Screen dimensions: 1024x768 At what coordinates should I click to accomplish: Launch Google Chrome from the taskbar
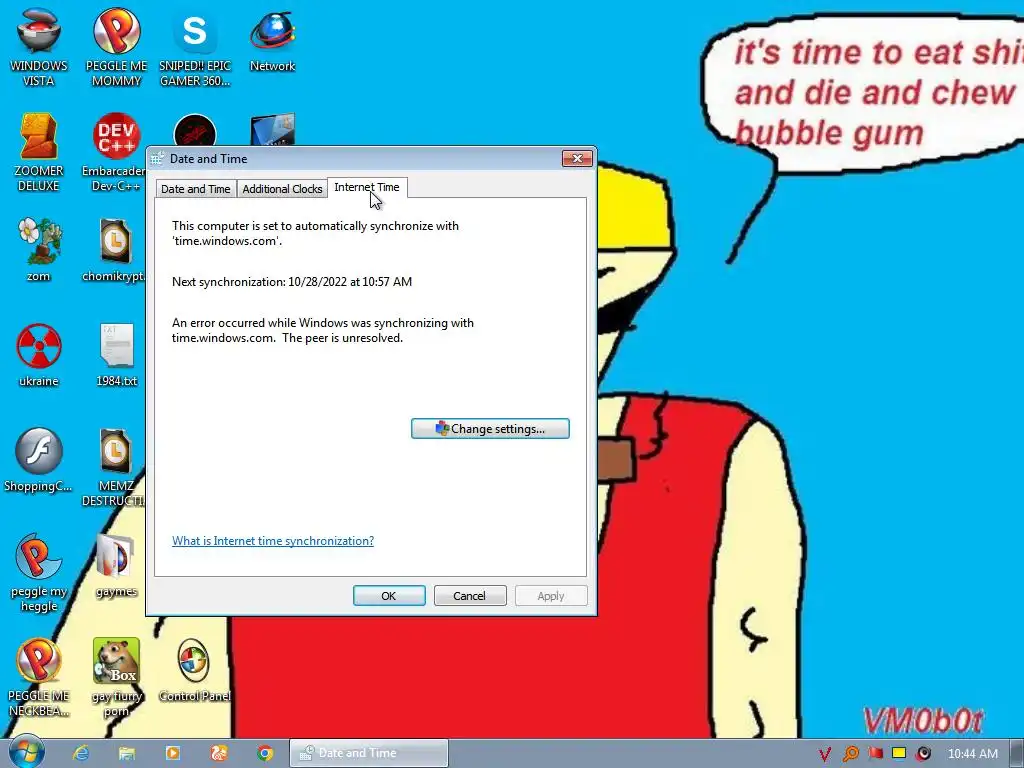(264, 753)
